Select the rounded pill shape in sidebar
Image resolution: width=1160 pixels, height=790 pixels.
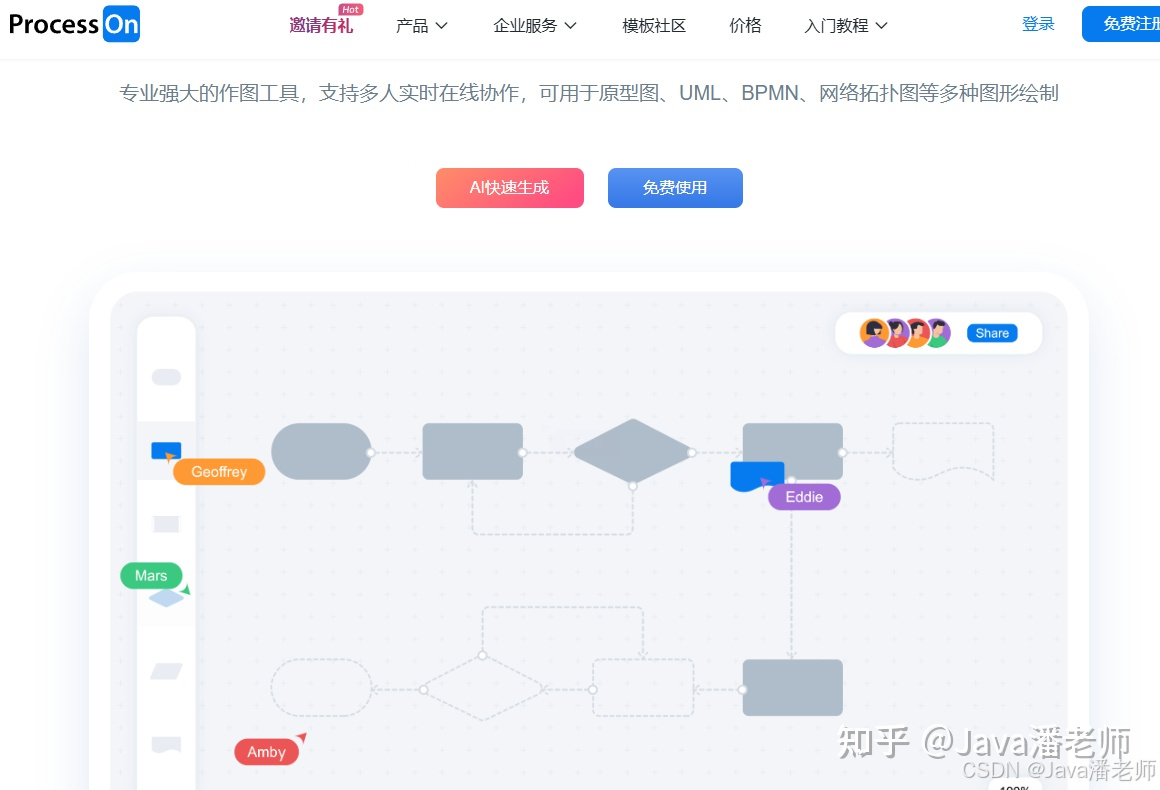pyautogui.click(x=166, y=377)
